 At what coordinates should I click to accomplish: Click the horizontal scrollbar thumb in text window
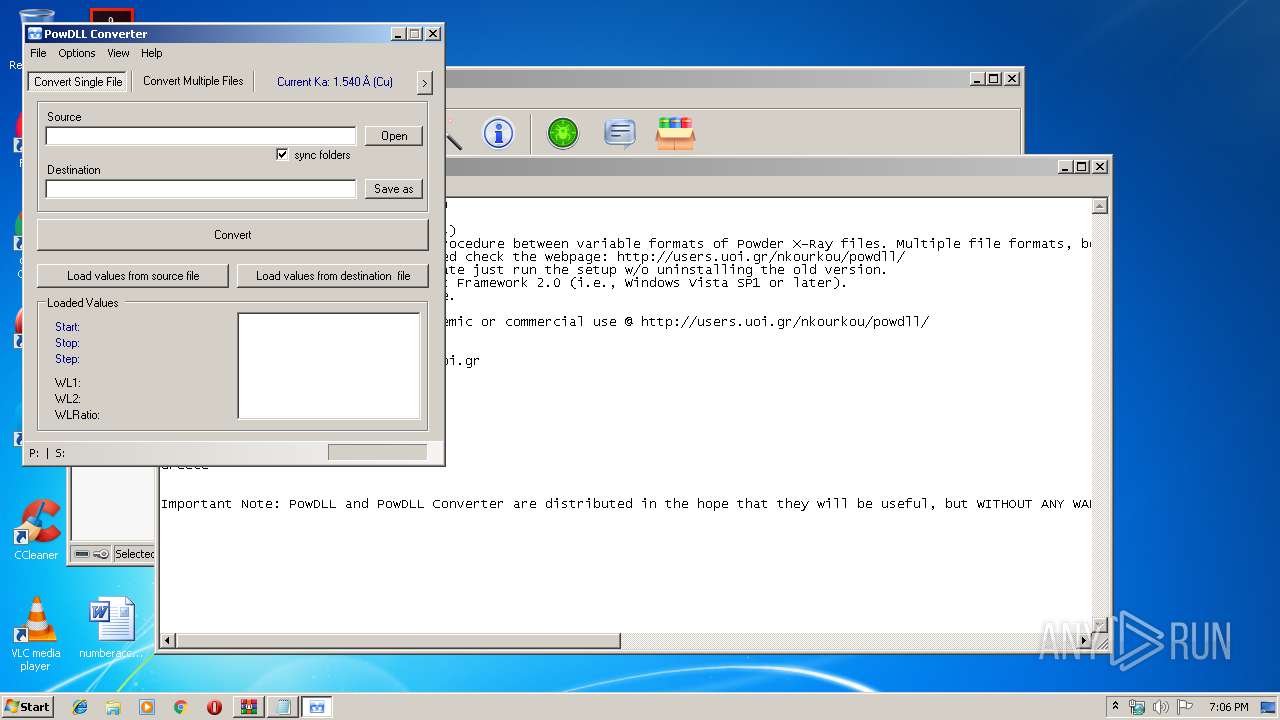[x=398, y=640]
